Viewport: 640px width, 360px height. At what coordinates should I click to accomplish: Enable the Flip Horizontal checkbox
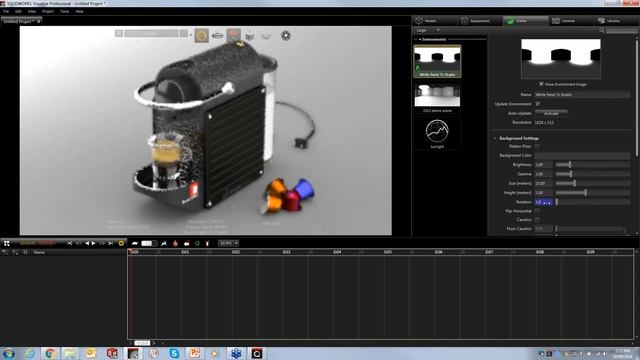click(538, 211)
